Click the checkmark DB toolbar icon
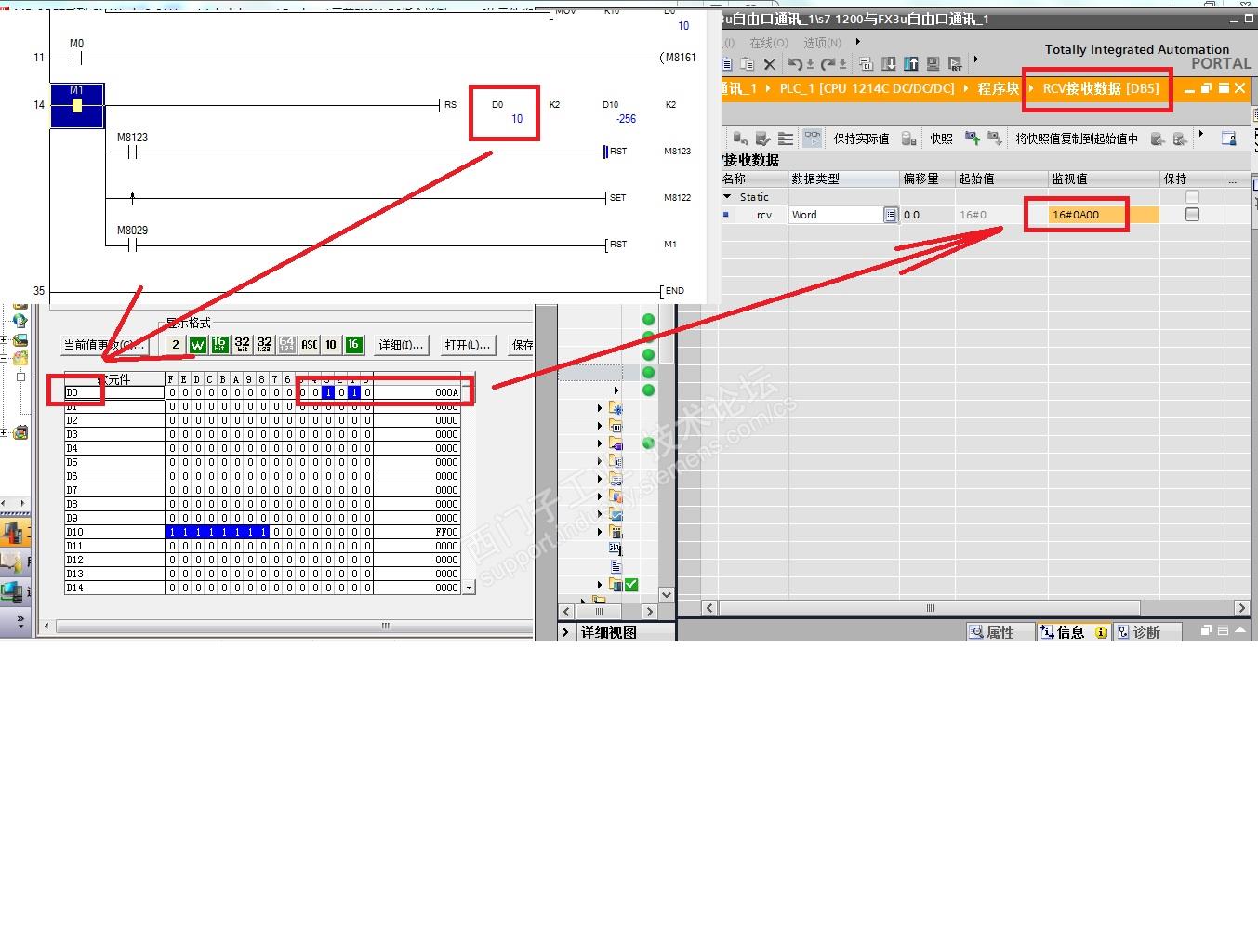This screenshot has width=1258, height=952. tap(763, 139)
